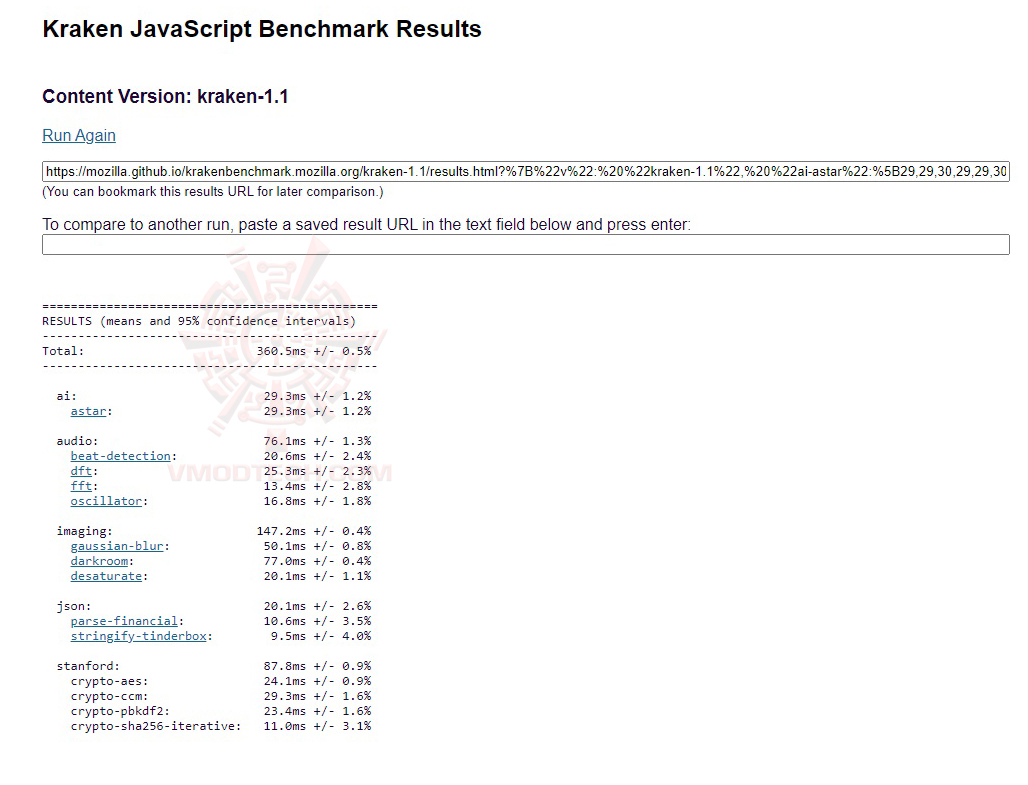1028x785 pixels.
Task: Click the 'To compare to another run' instruction
Action: 366,224
